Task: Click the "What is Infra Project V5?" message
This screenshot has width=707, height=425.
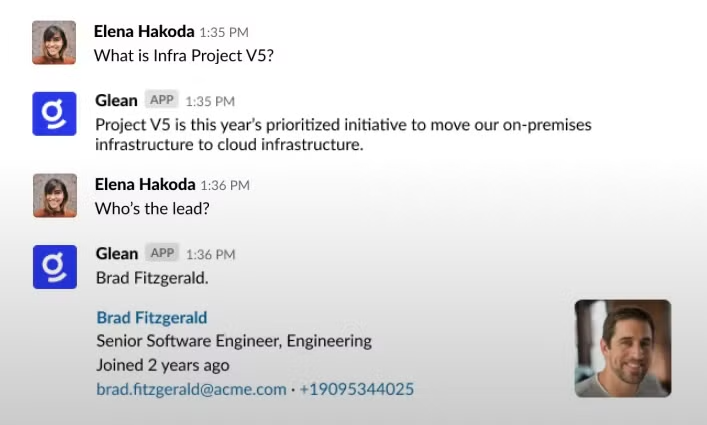Action: (x=183, y=56)
